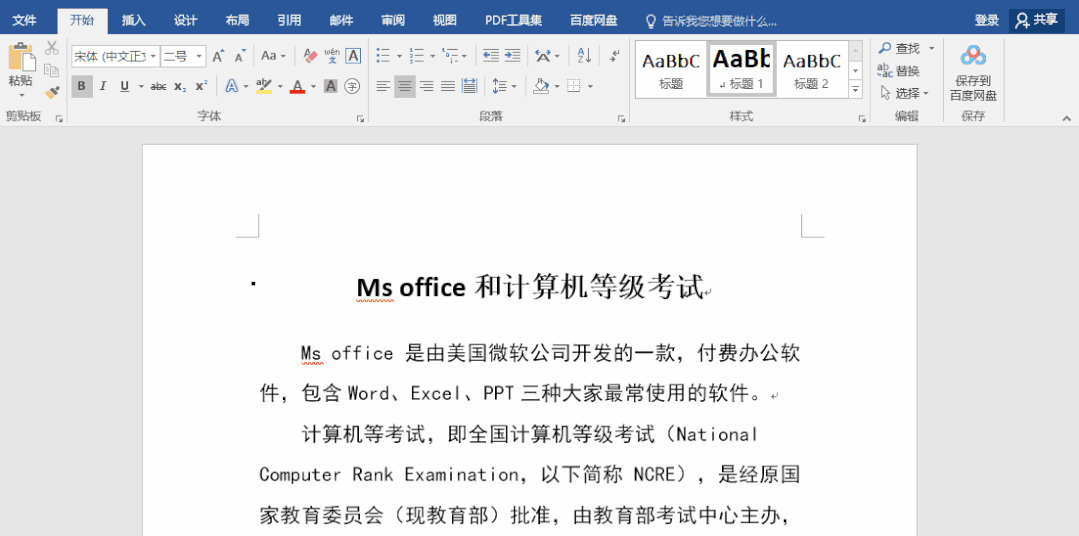Click the Copy icon in clipboard group

tap(52, 70)
